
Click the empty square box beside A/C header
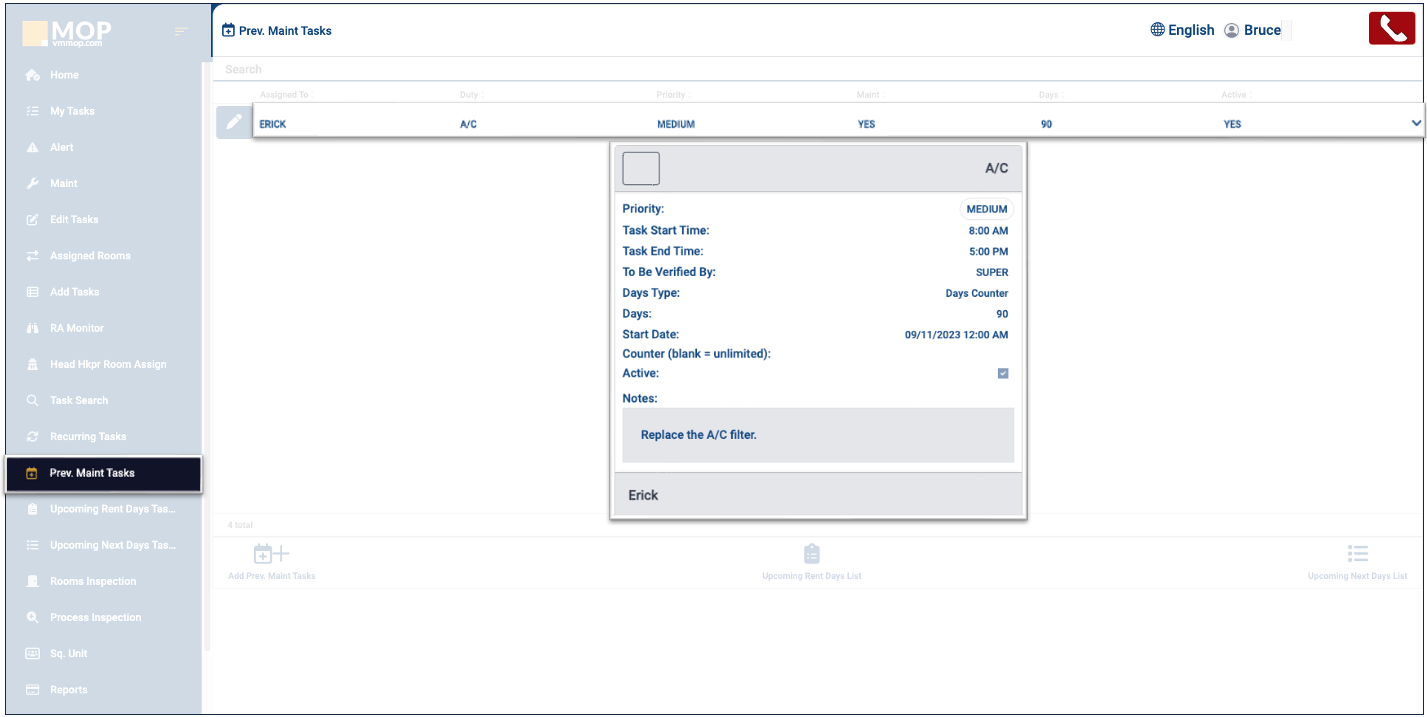pos(641,169)
